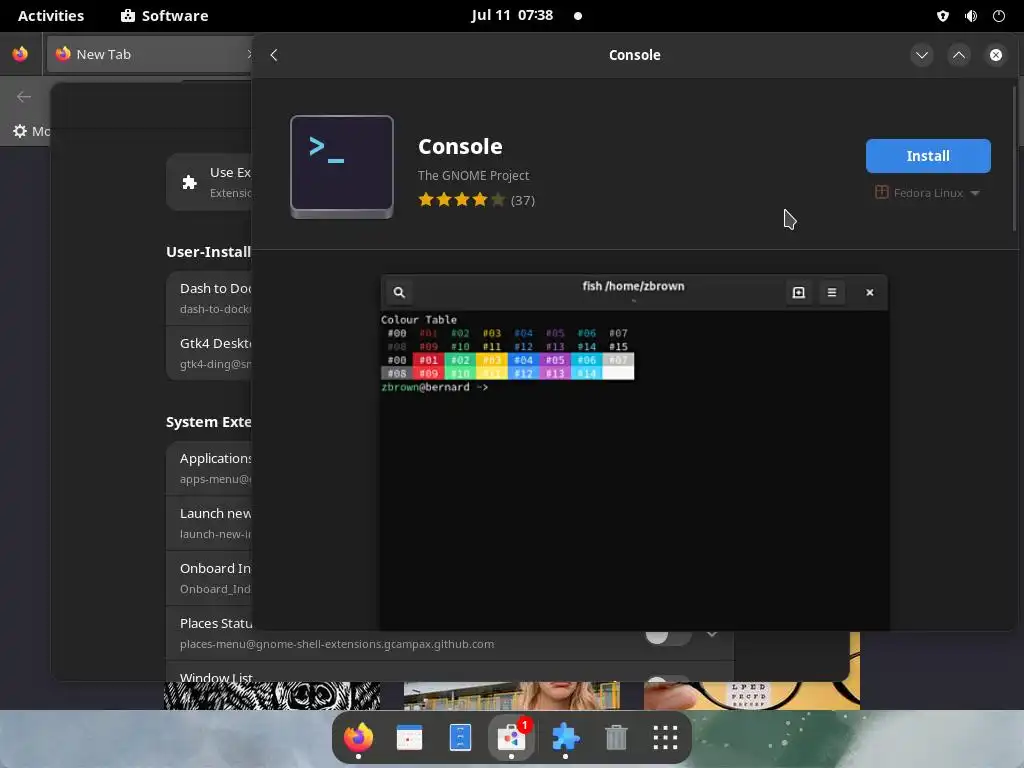Click the star rating for Console
This screenshot has width=1024, height=768.
(461, 200)
